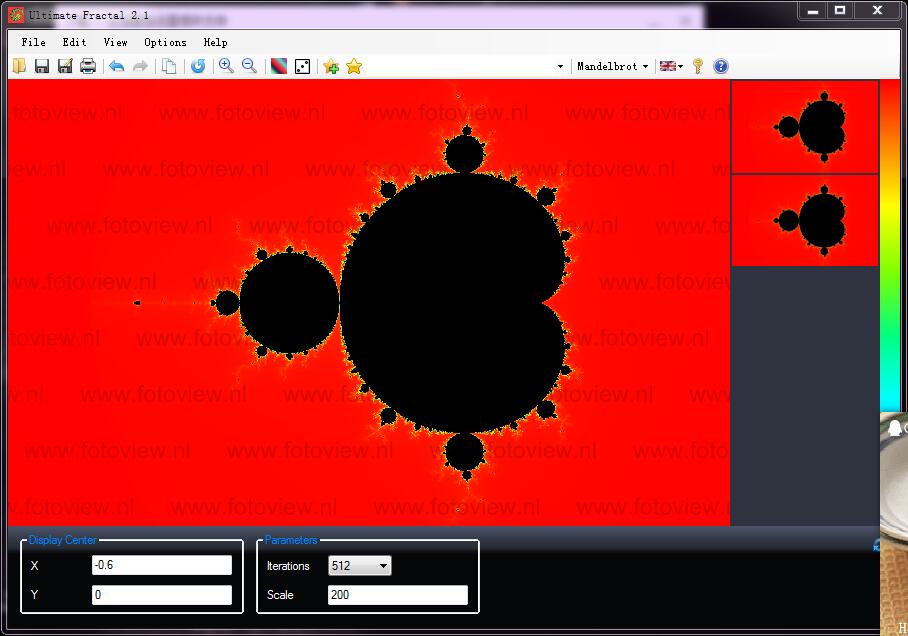Image resolution: width=908 pixels, height=636 pixels.
Task: Open a saved fractal file
Action: [20, 66]
